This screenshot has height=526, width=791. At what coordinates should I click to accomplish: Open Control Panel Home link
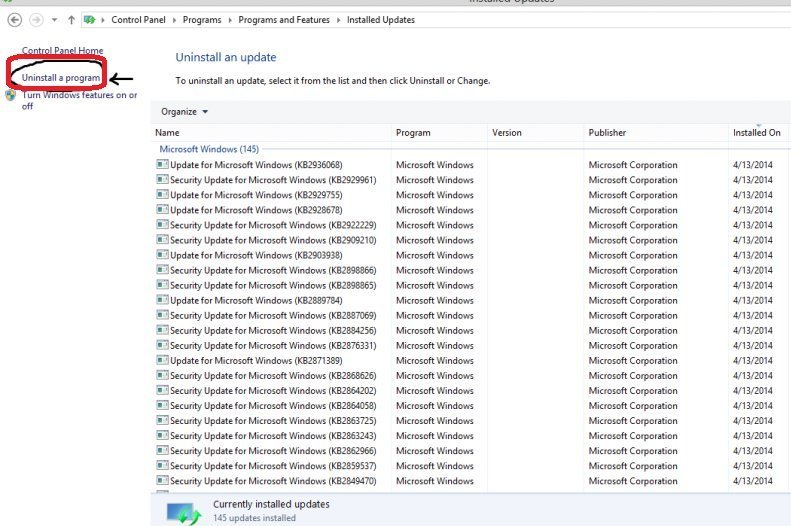pos(62,50)
